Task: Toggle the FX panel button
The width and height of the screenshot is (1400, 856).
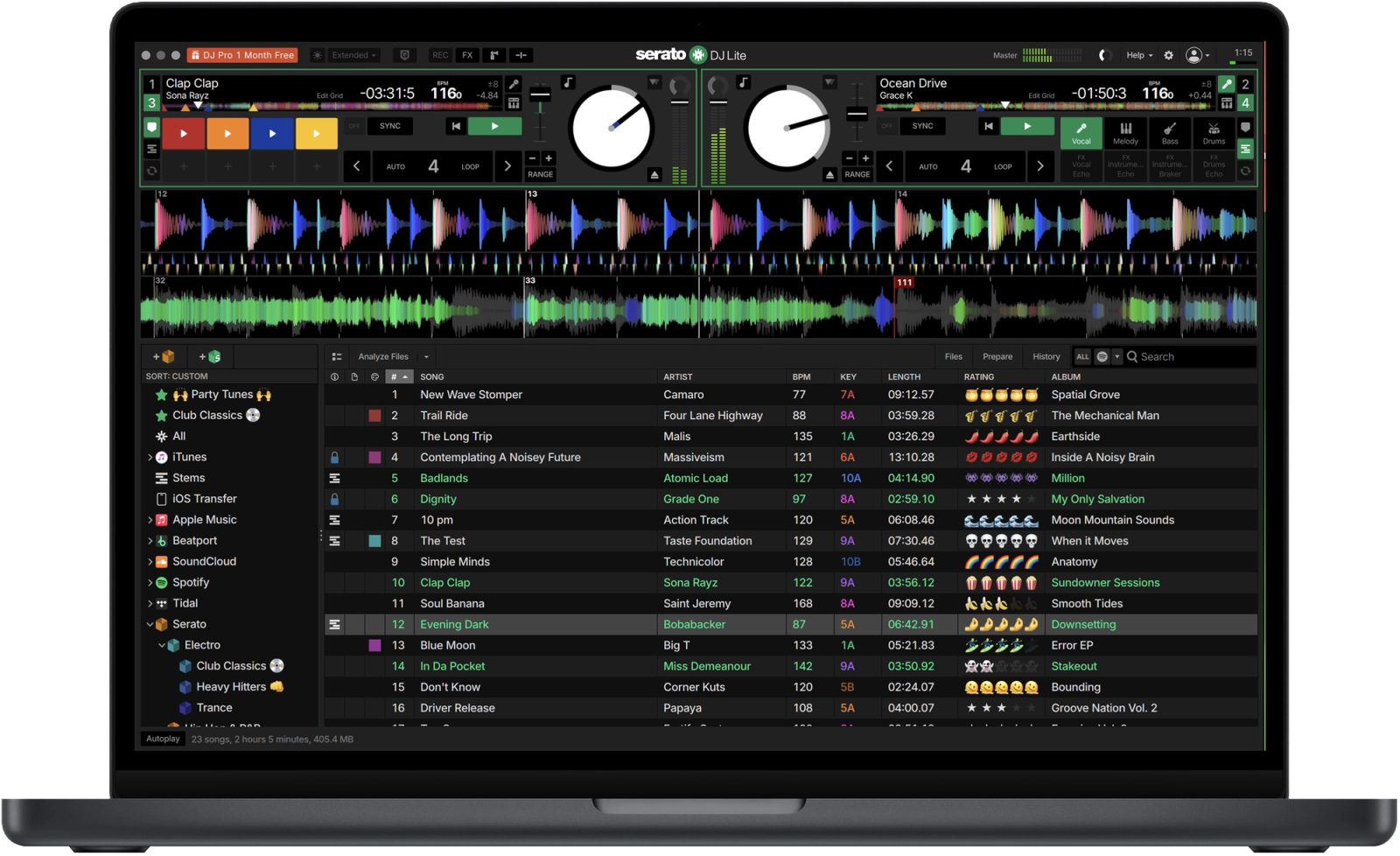Action: click(468, 55)
